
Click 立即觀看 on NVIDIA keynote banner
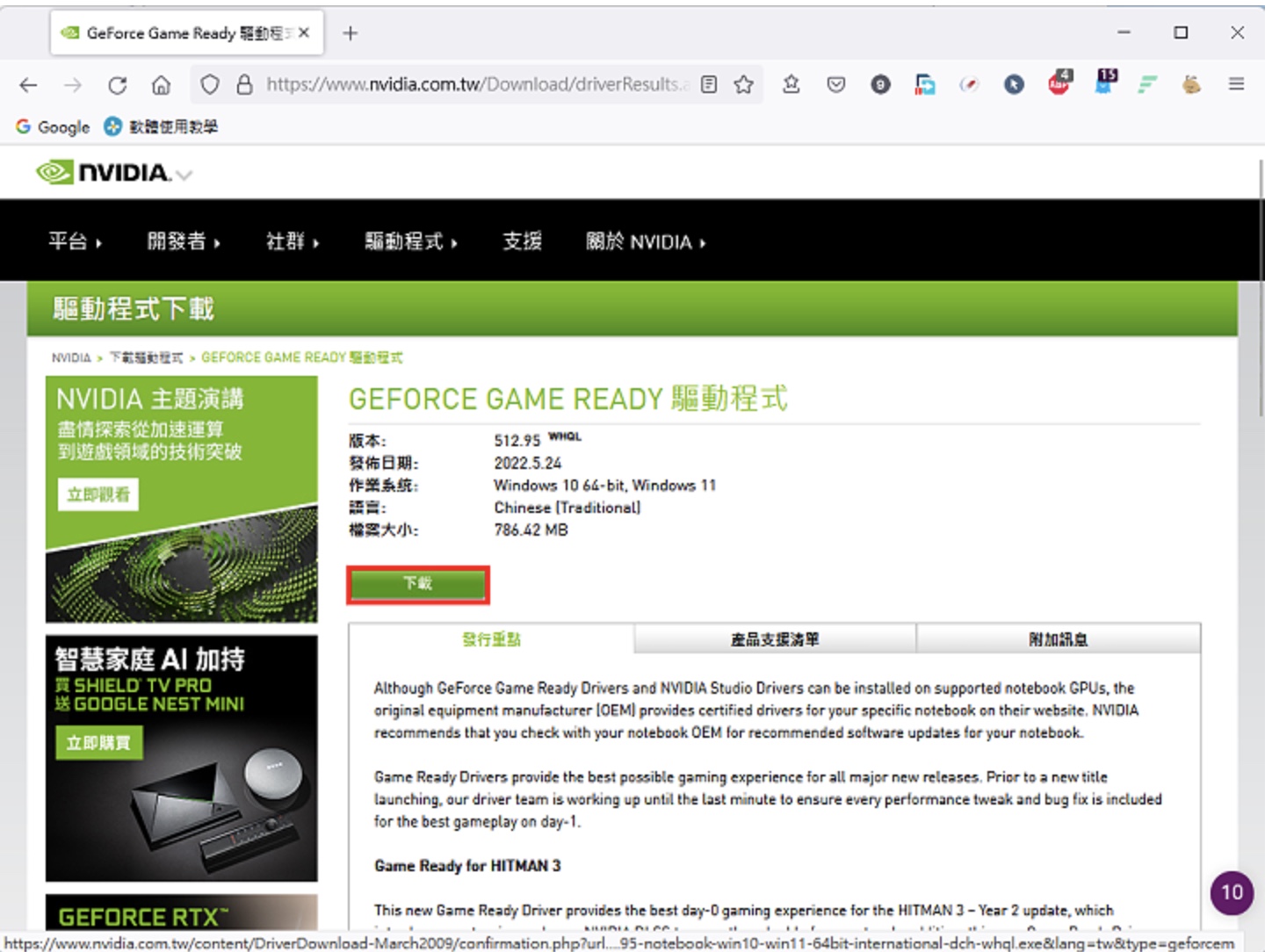pos(98,494)
